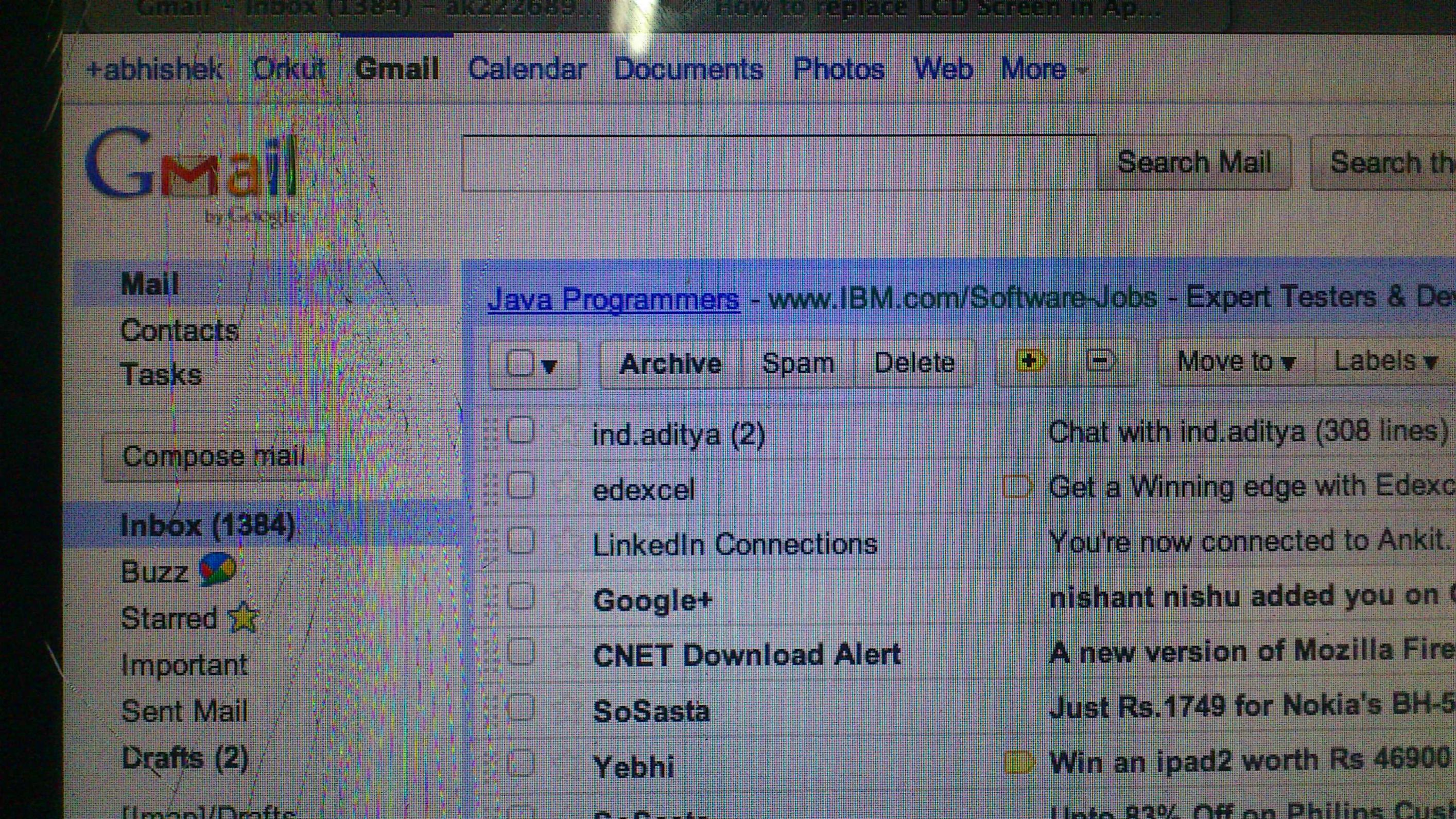Screen dimensions: 1456x819
Task: Click Gmail in the top navigation bar
Action: pyautogui.click(x=397, y=69)
